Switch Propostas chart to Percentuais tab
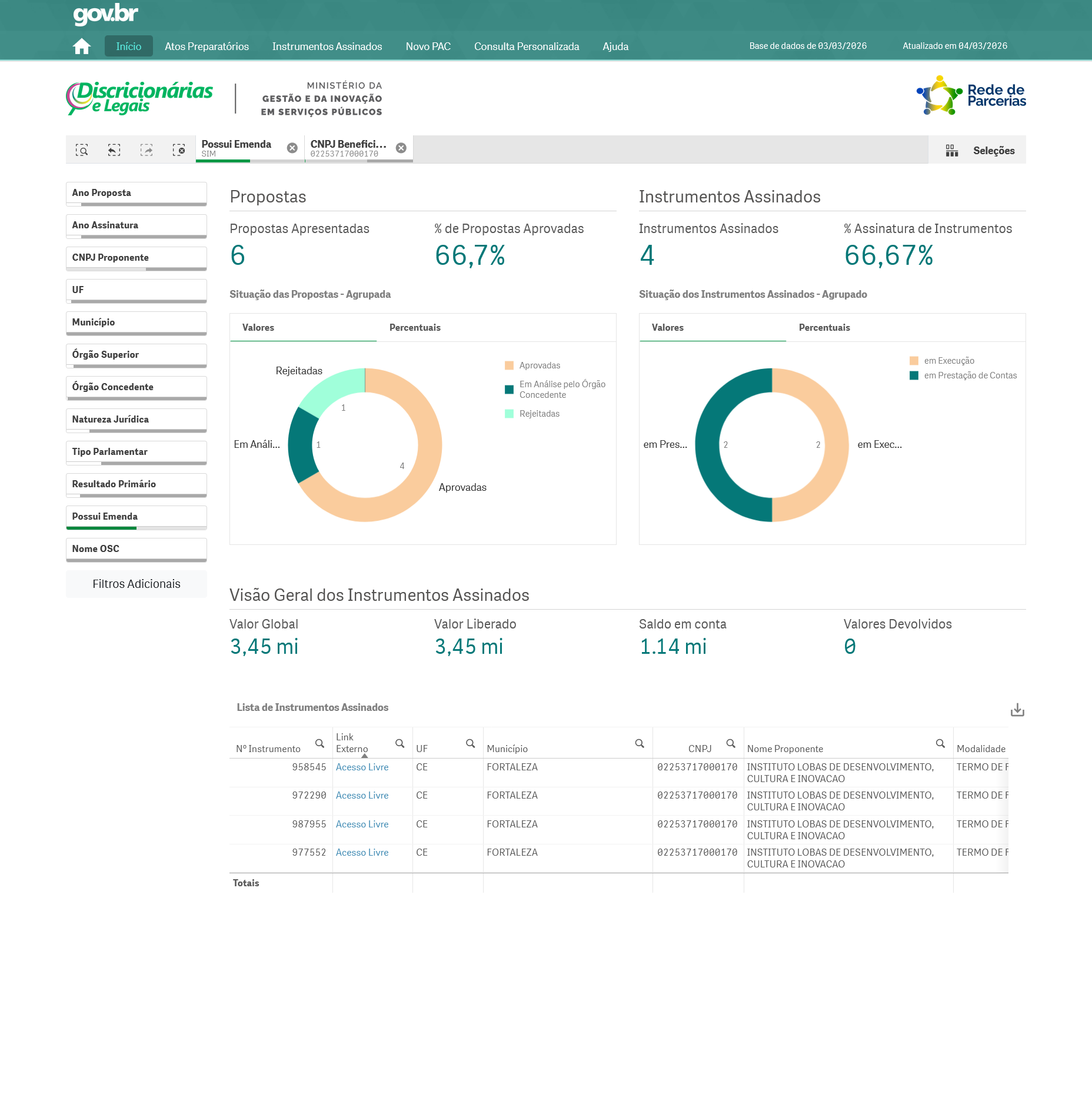This screenshot has height=1104, width=1092. [415, 328]
